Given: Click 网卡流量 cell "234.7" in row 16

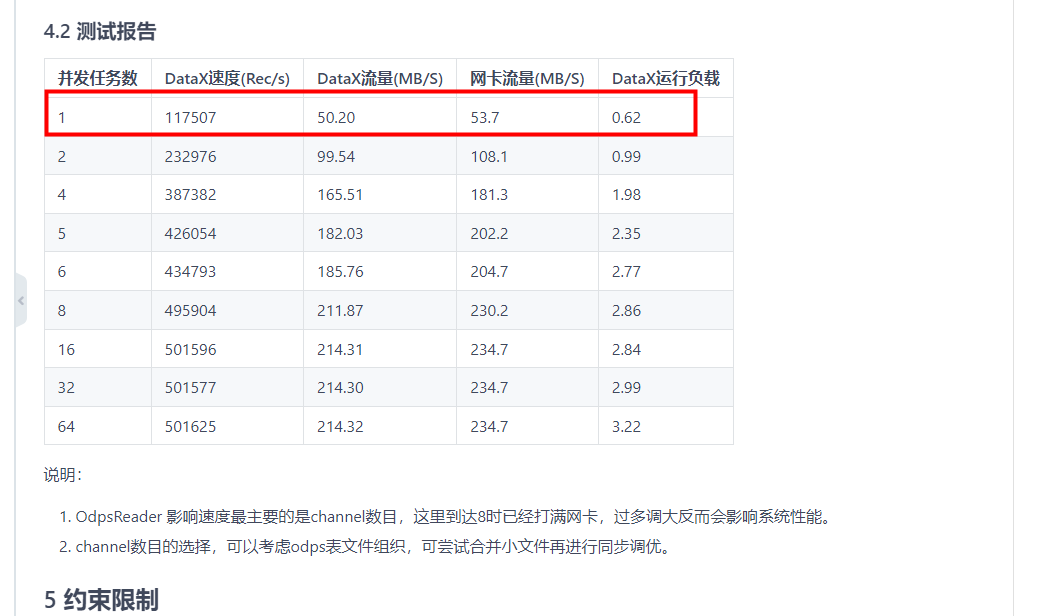Looking at the screenshot, I should click(528, 349).
